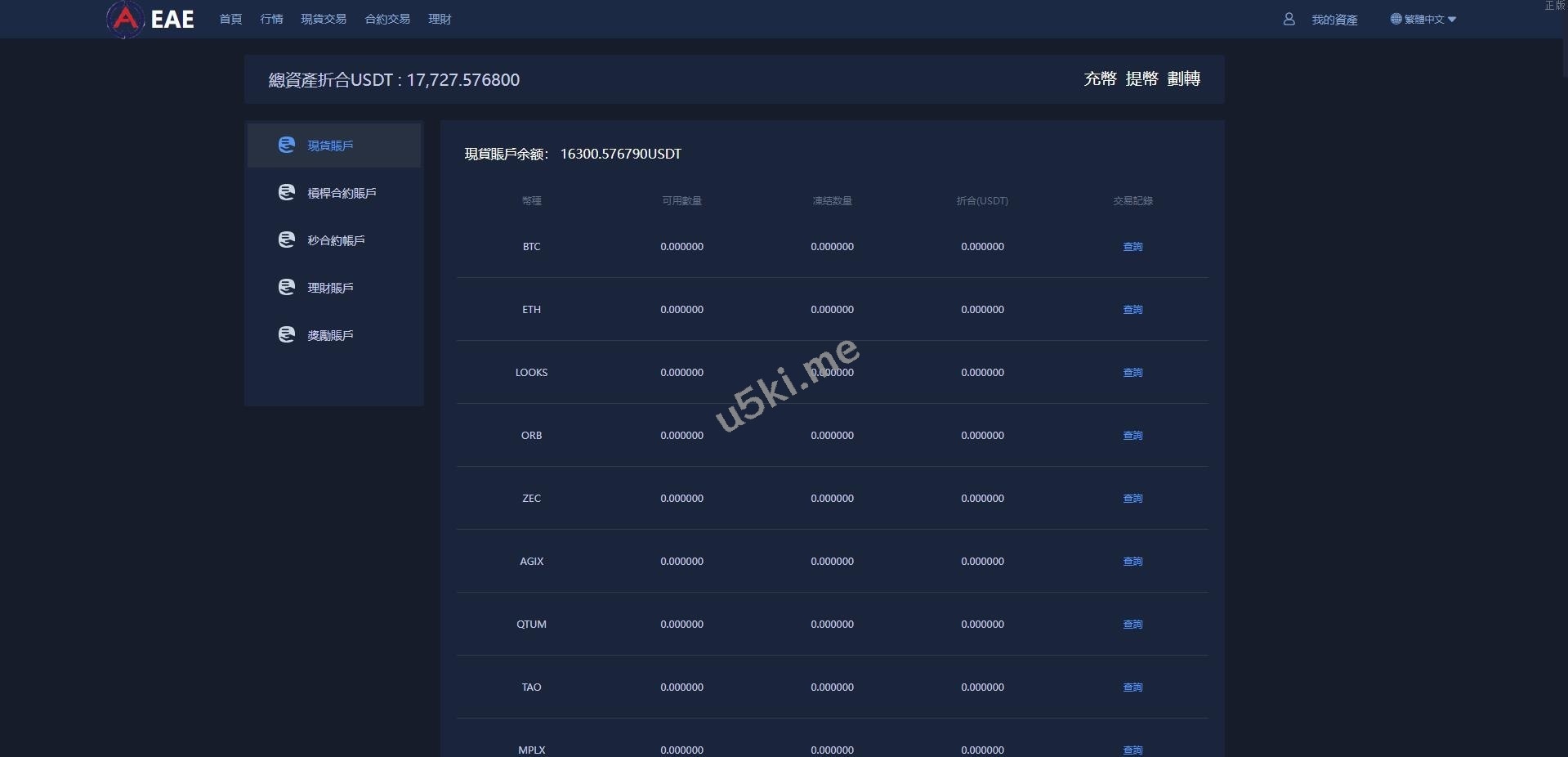This screenshot has height=757, width=1568.
Task: Go to 現貨交易 in the top nav
Action: click(x=324, y=19)
